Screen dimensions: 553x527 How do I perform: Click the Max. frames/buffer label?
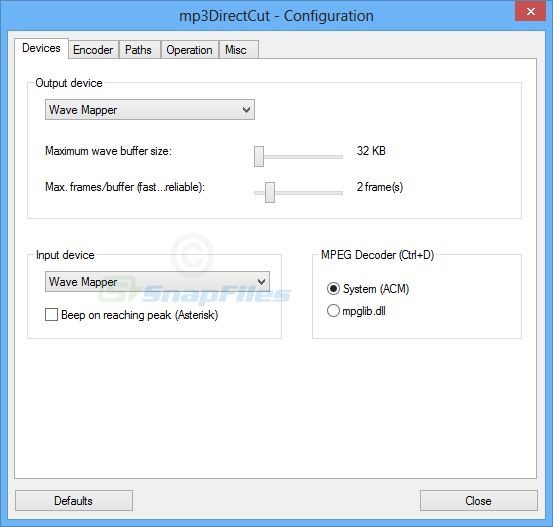click(x=125, y=187)
